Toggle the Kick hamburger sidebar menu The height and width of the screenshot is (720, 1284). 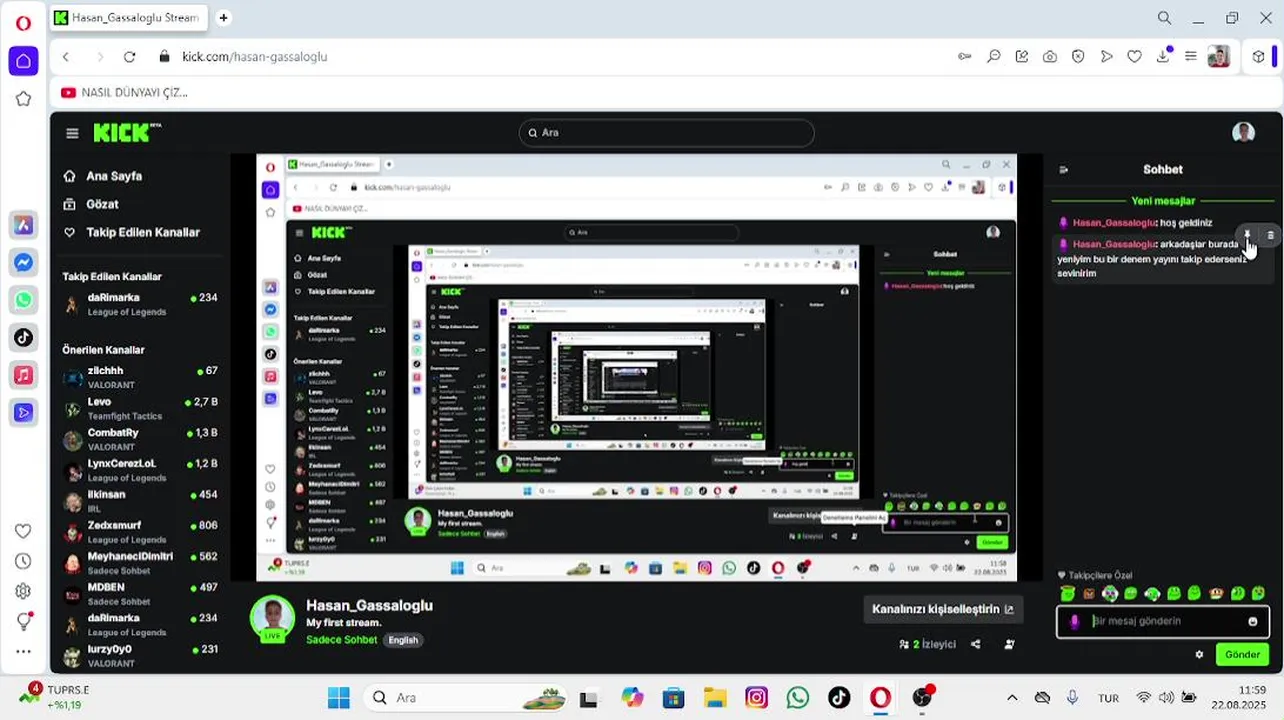click(x=72, y=133)
